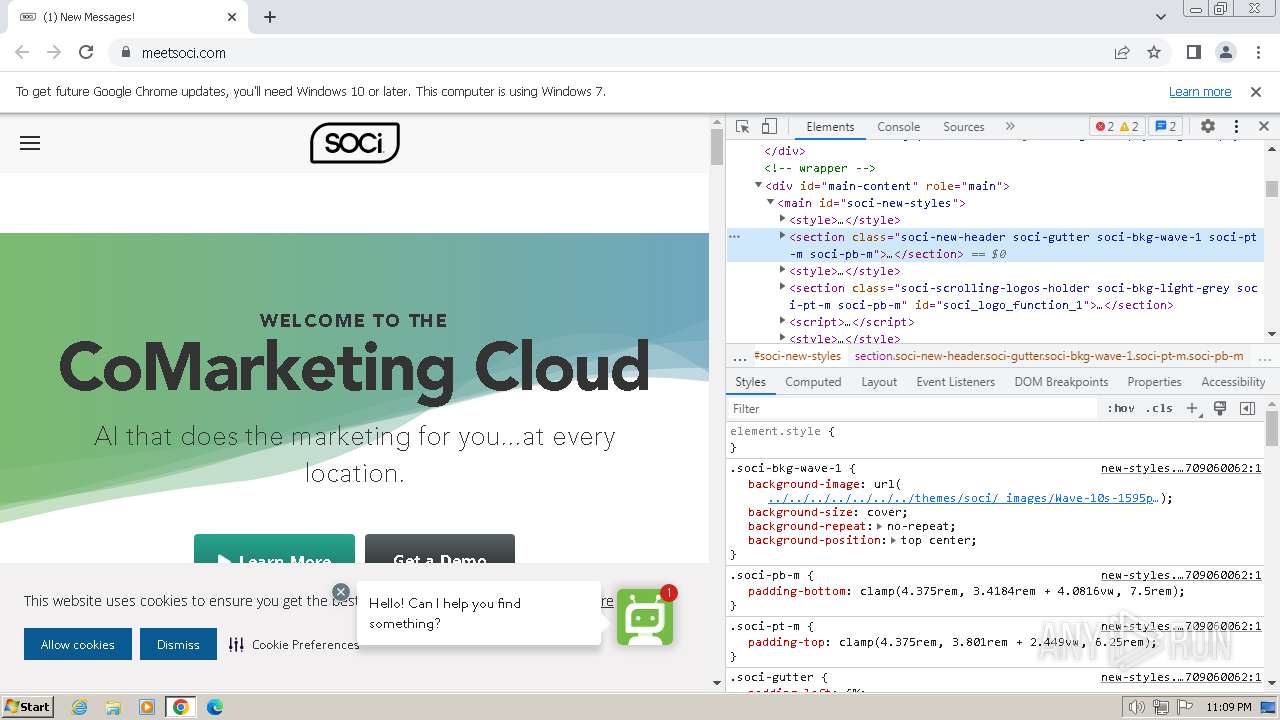Image resolution: width=1280 pixels, height=720 pixels.
Task: Open DevTools settings gear
Action: (x=1208, y=127)
